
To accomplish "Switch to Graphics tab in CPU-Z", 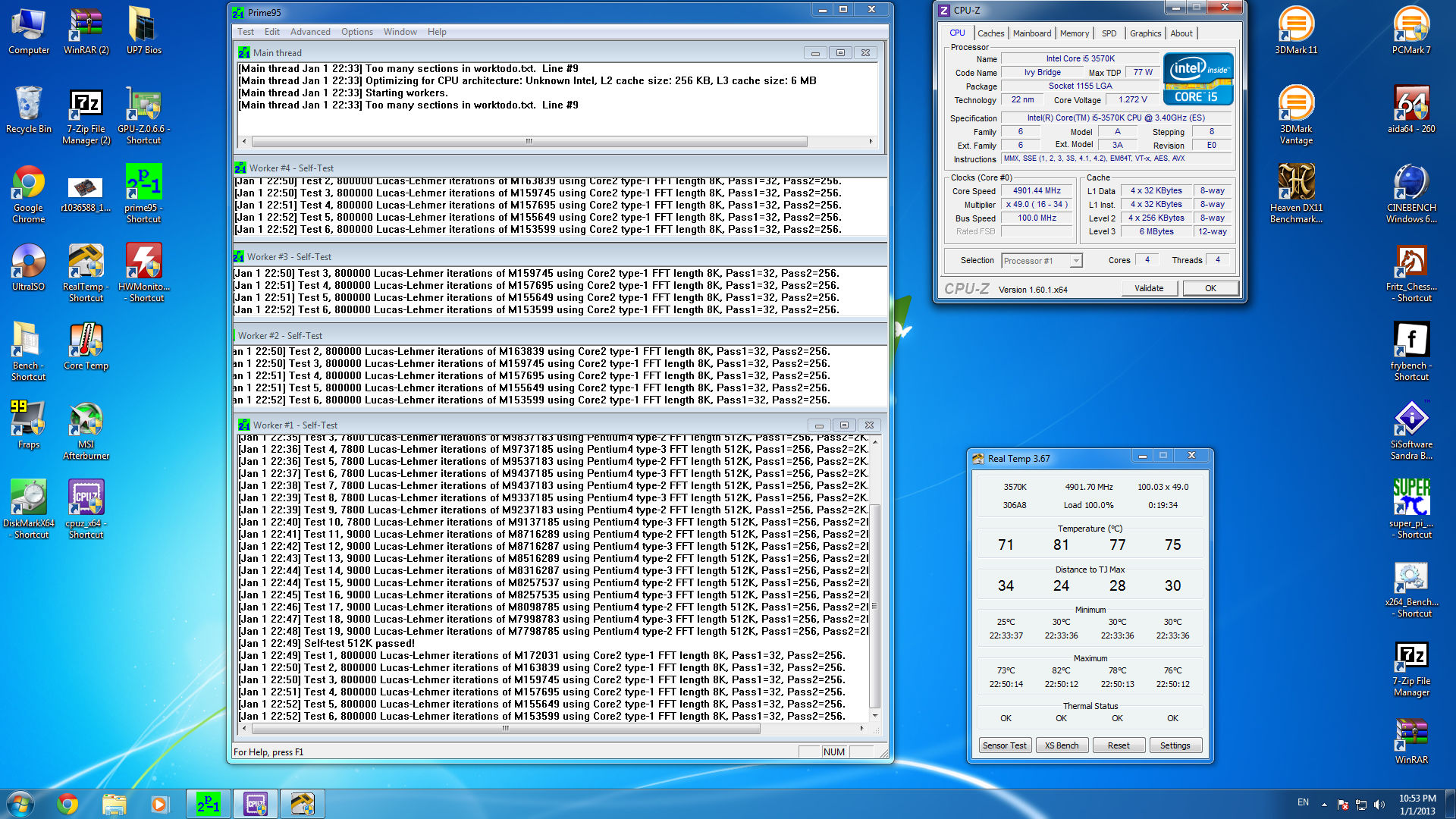I will (x=1145, y=33).
